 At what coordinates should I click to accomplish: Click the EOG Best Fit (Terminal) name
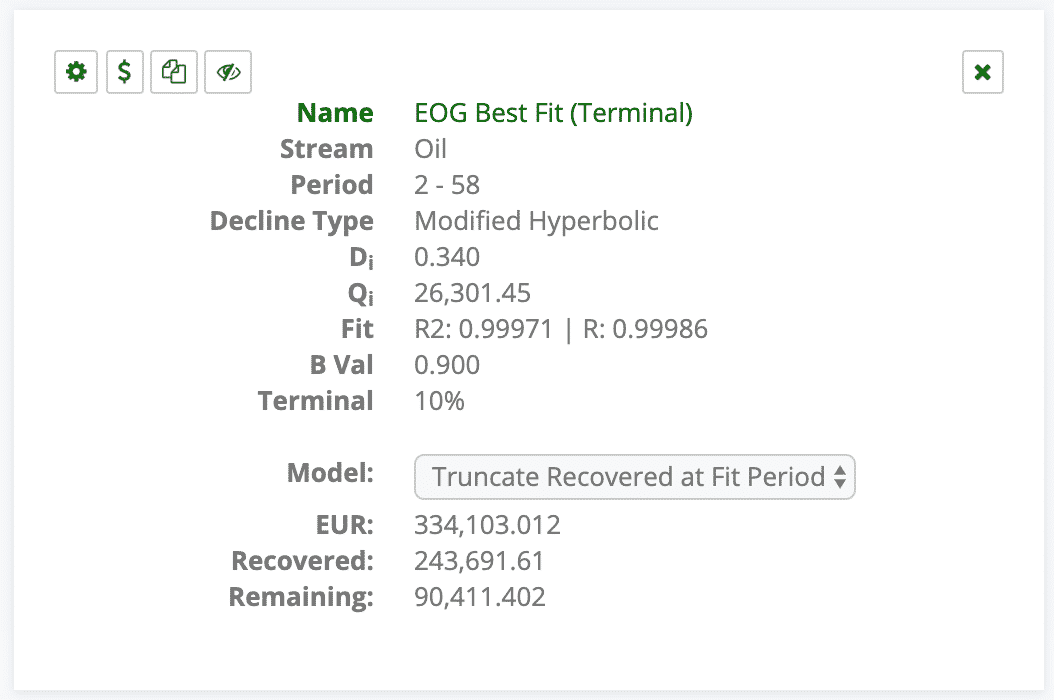(553, 113)
